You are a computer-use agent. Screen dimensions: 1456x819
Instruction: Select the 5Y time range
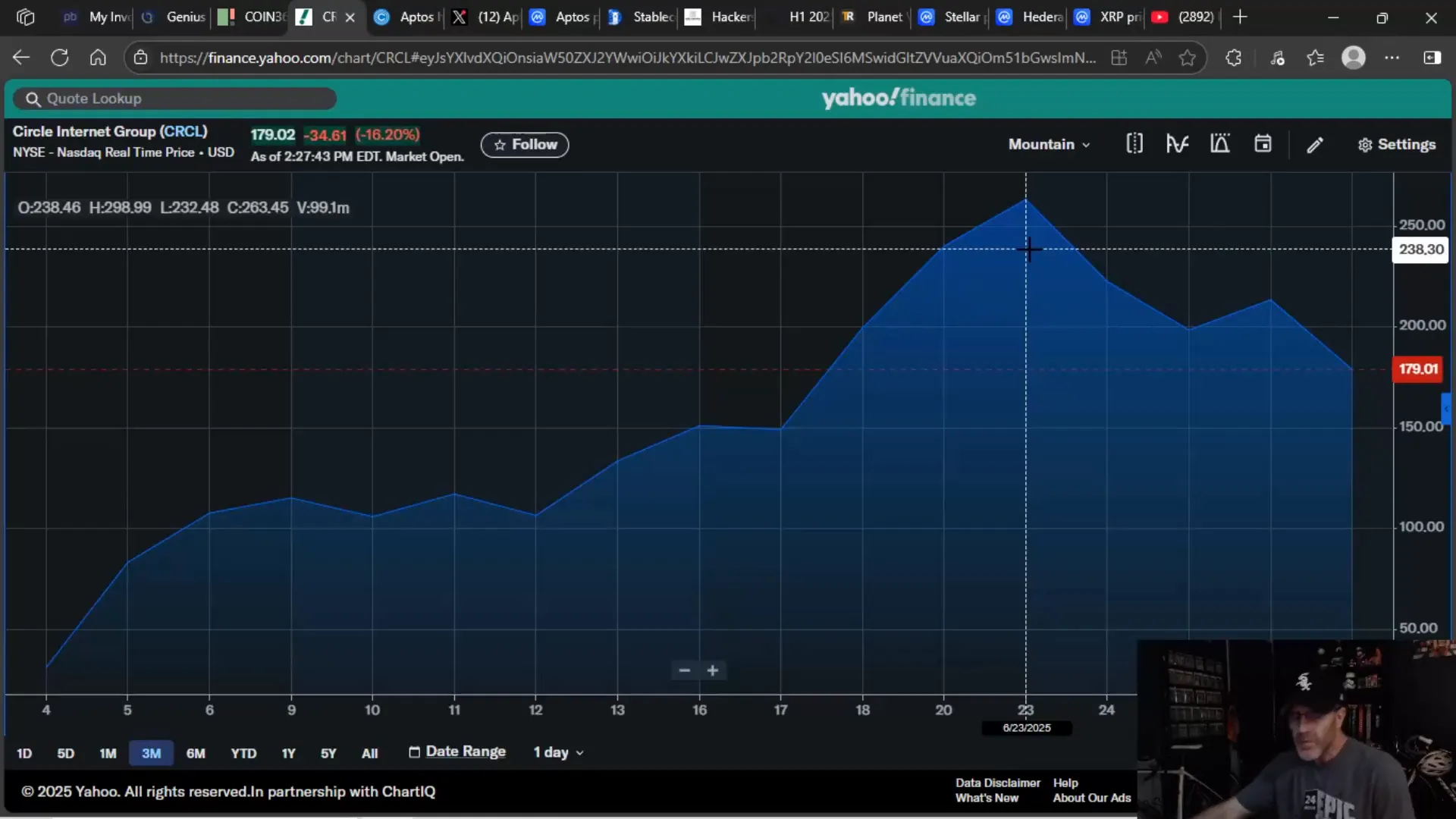pyautogui.click(x=328, y=753)
